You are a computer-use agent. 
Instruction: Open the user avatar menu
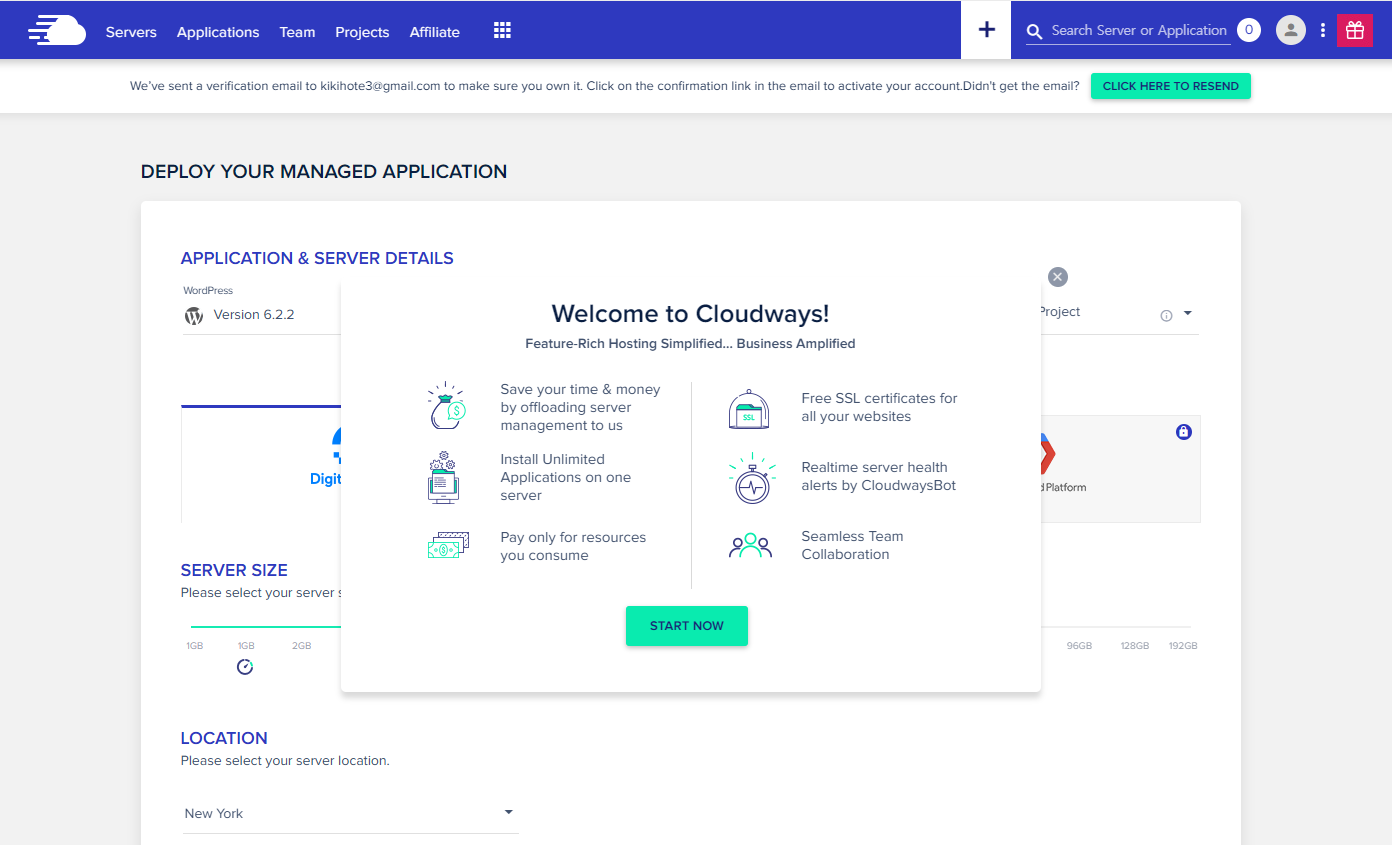click(1291, 30)
